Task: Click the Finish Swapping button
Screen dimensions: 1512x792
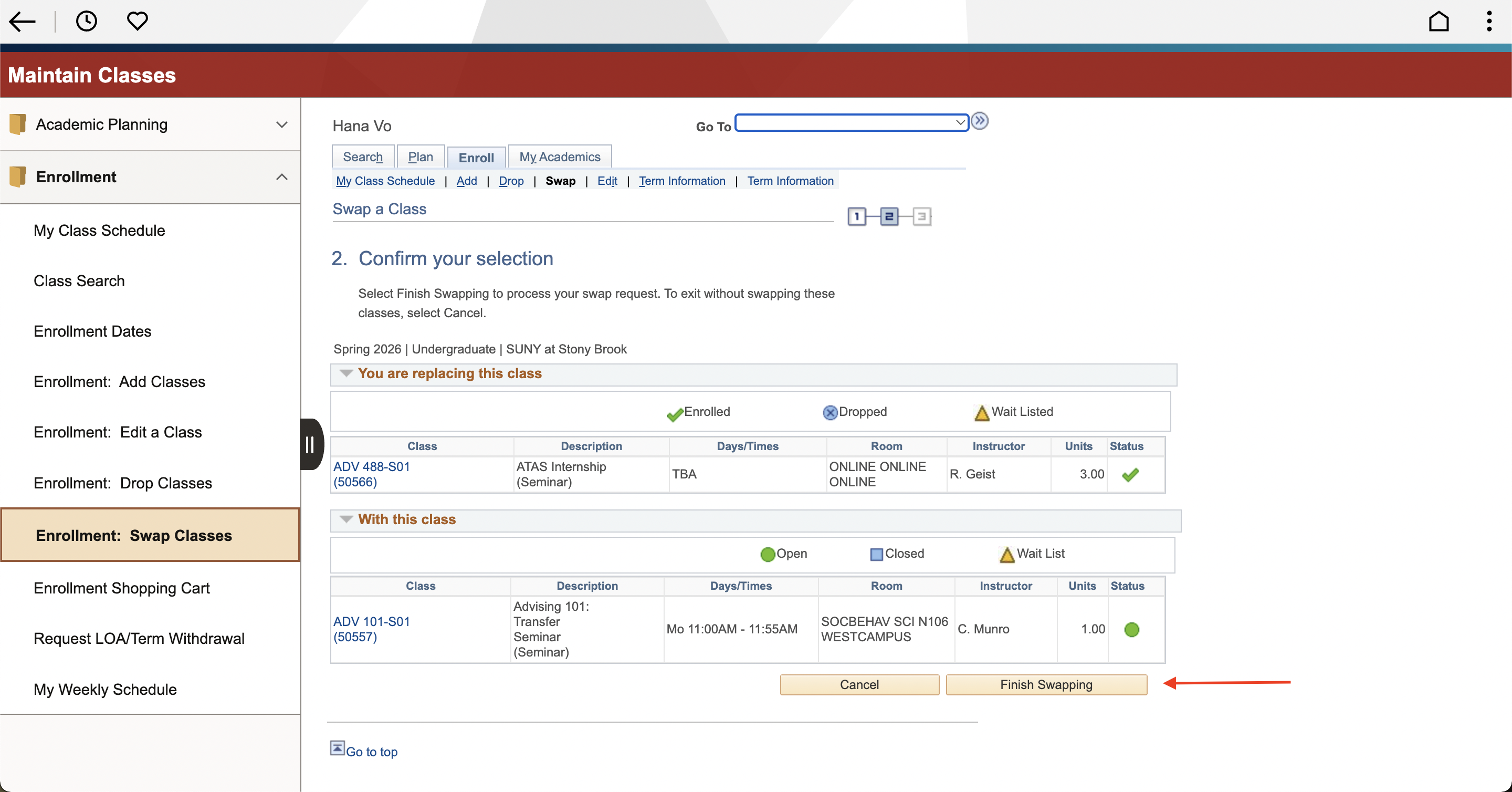Action: [1046, 684]
